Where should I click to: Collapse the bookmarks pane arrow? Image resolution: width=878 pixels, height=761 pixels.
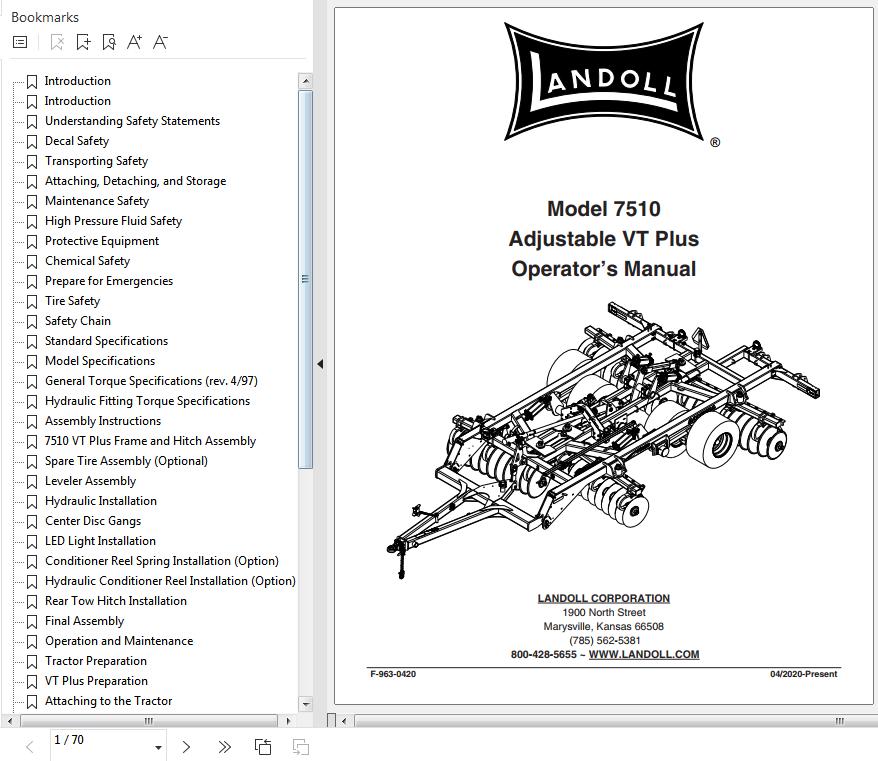320,364
